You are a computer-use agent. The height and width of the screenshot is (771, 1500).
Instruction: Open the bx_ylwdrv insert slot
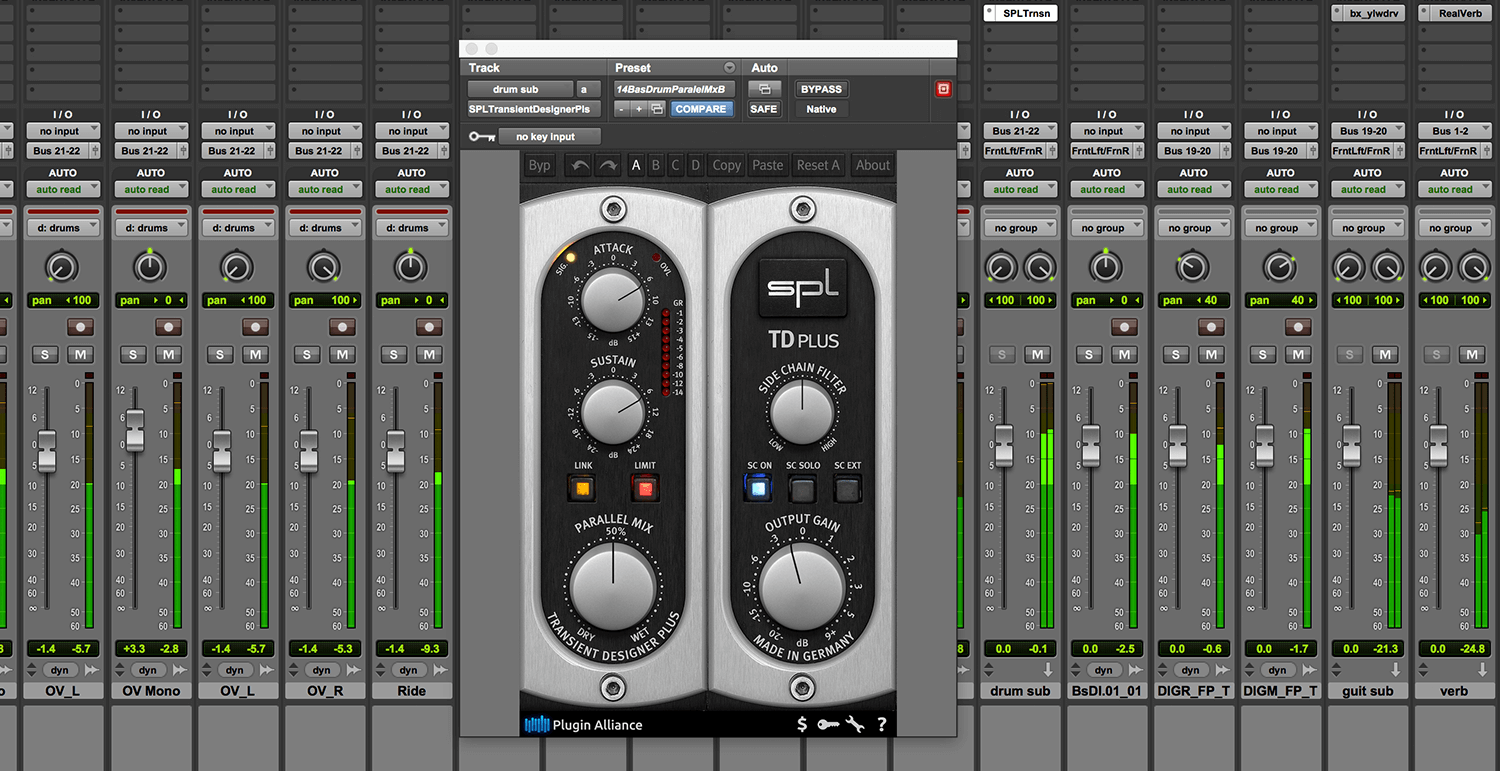click(x=1368, y=13)
